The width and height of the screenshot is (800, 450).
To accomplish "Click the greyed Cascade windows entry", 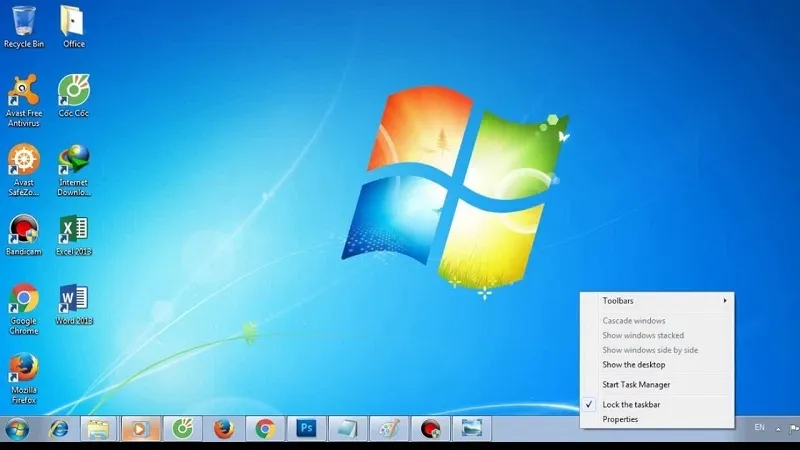I will [657, 321].
